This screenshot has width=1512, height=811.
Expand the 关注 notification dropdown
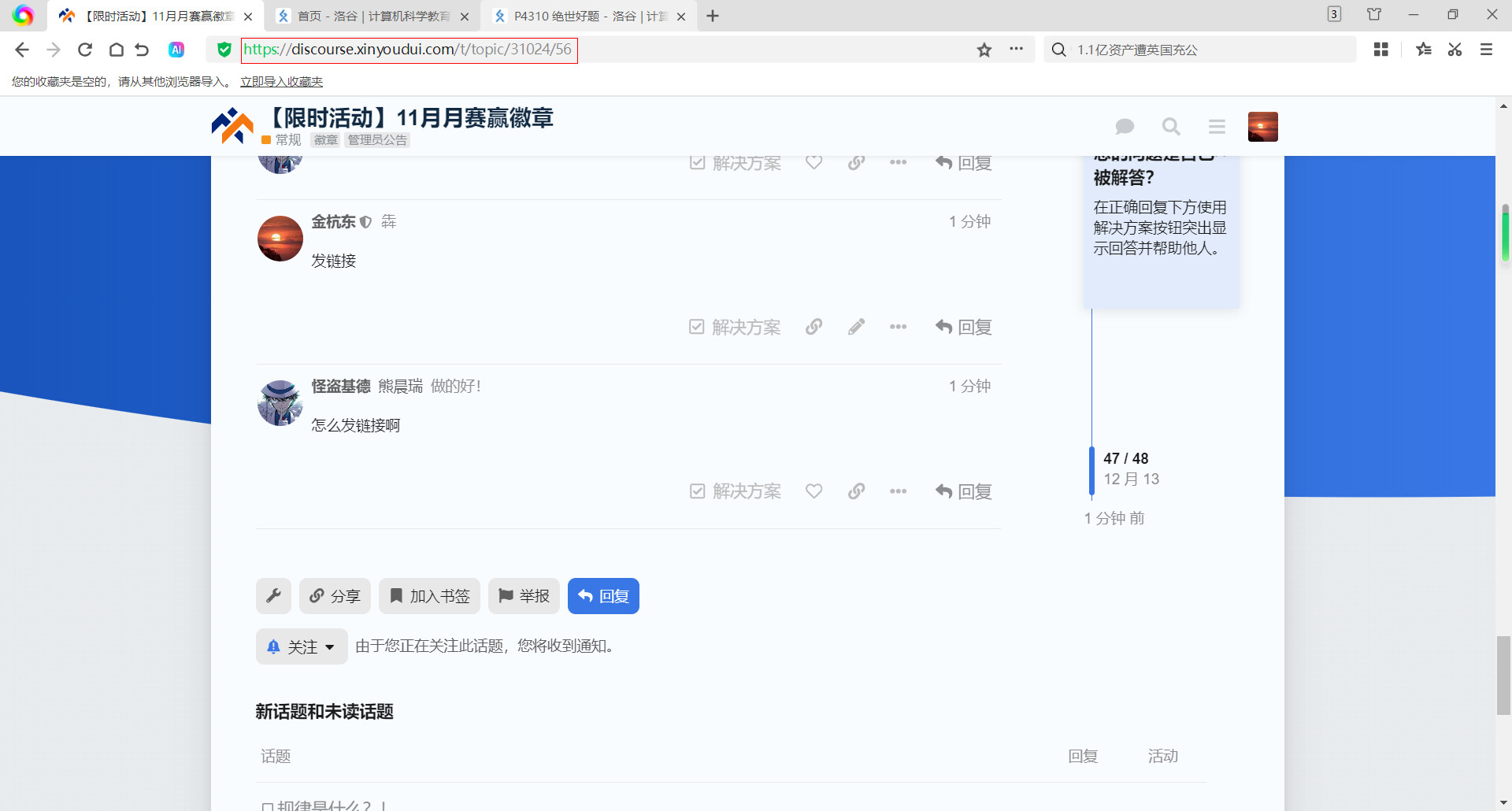tap(302, 646)
